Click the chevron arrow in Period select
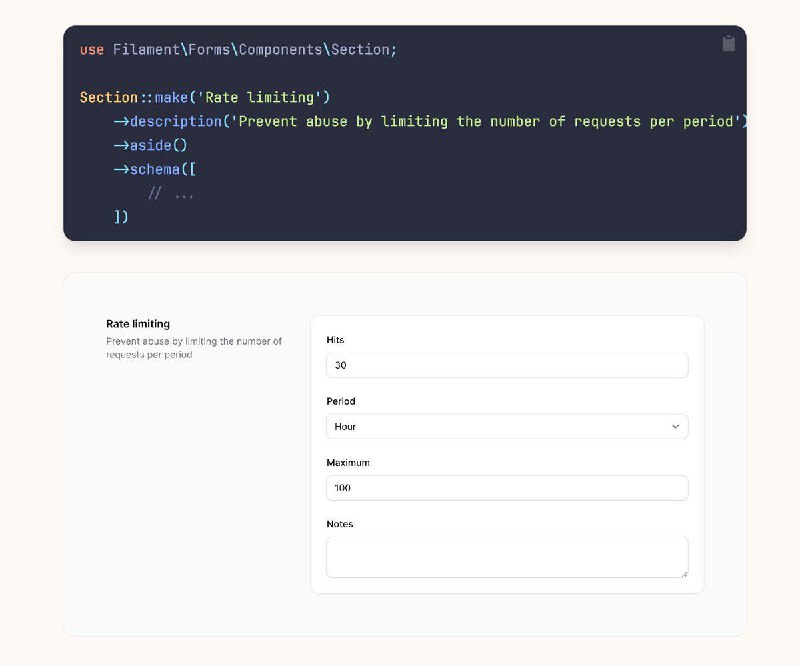Image resolution: width=800 pixels, height=666 pixels. click(676, 427)
